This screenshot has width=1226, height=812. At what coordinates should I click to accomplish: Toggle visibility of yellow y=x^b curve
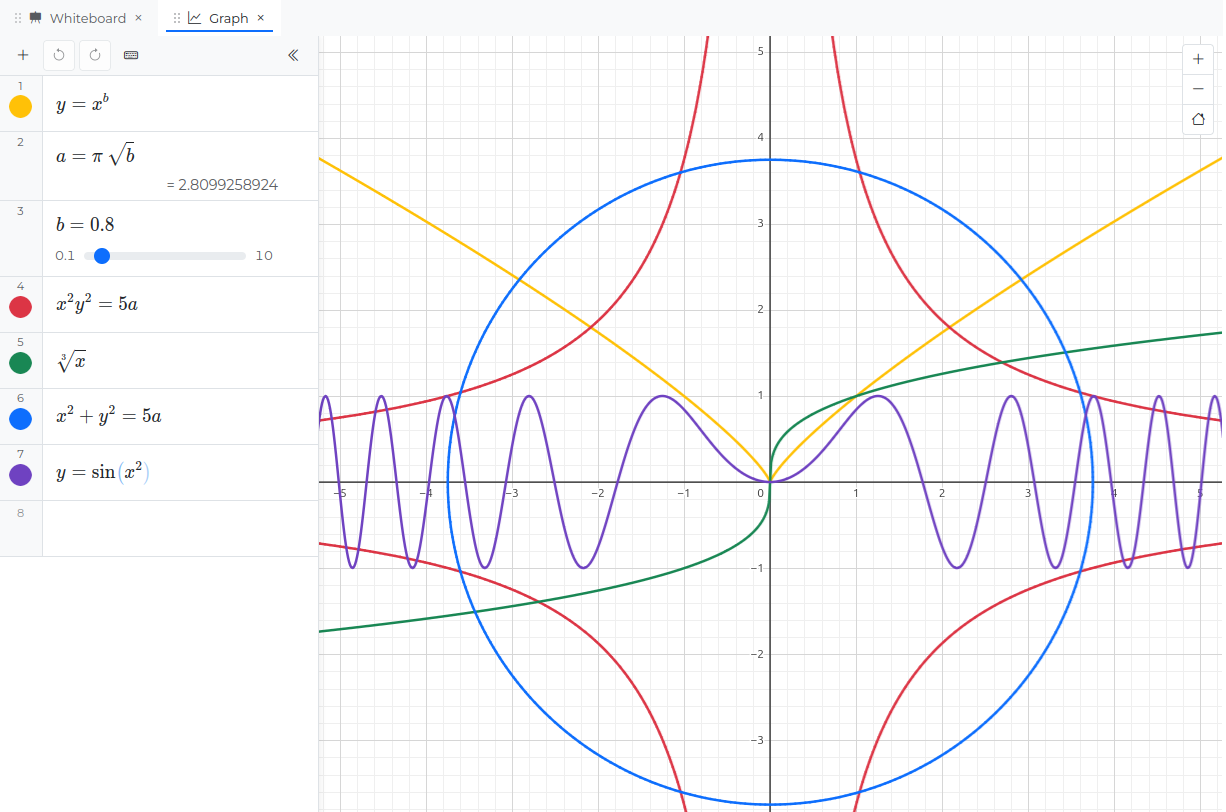(x=20, y=107)
